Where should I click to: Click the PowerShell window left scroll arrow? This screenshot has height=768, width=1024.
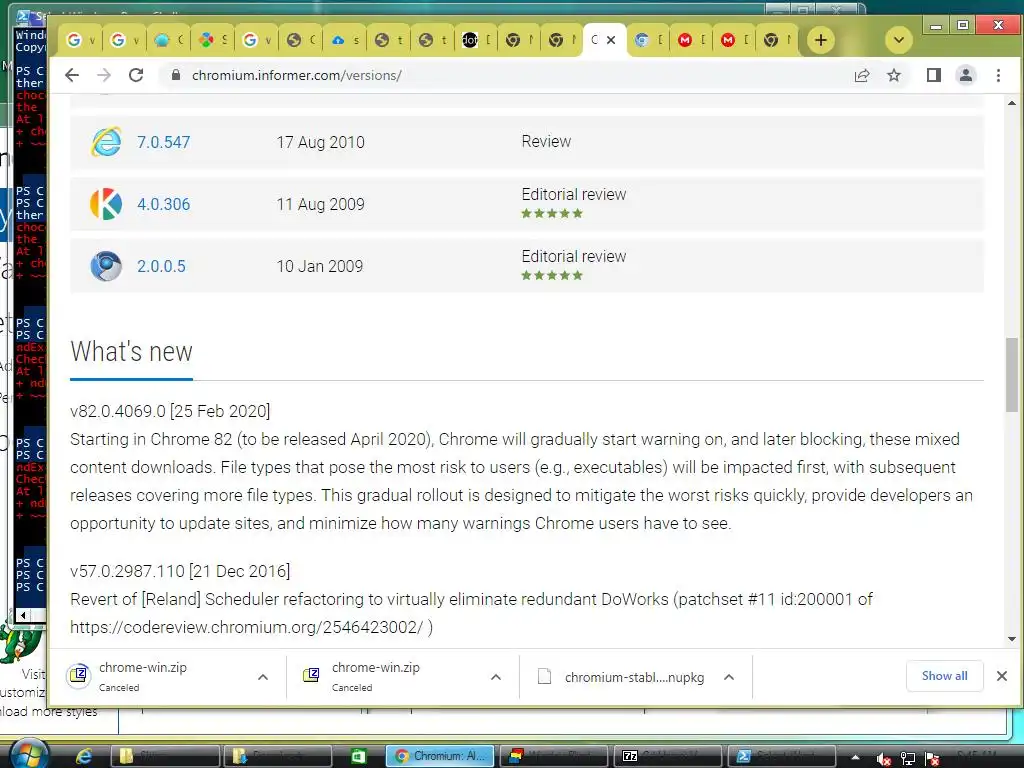point(23,615)
